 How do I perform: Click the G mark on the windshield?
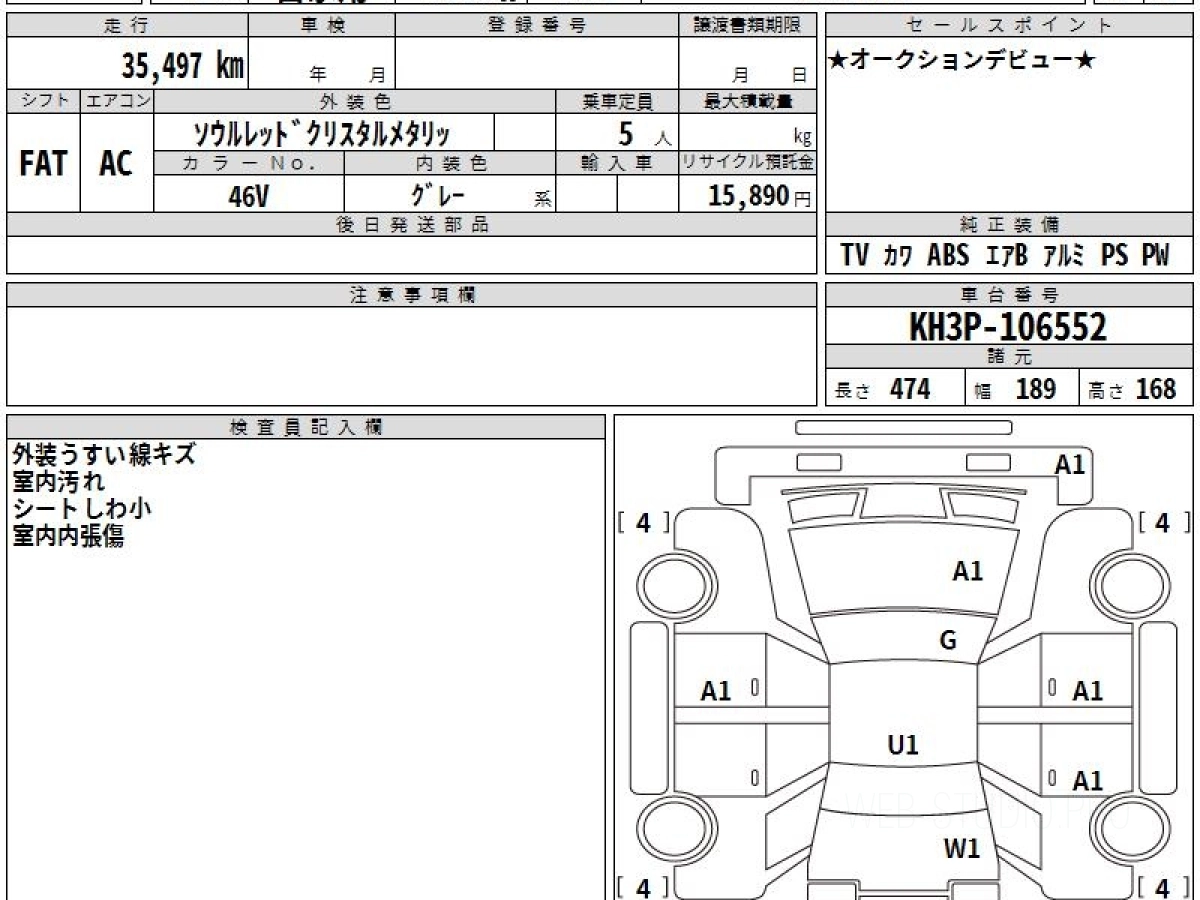(x=948, y=640)
